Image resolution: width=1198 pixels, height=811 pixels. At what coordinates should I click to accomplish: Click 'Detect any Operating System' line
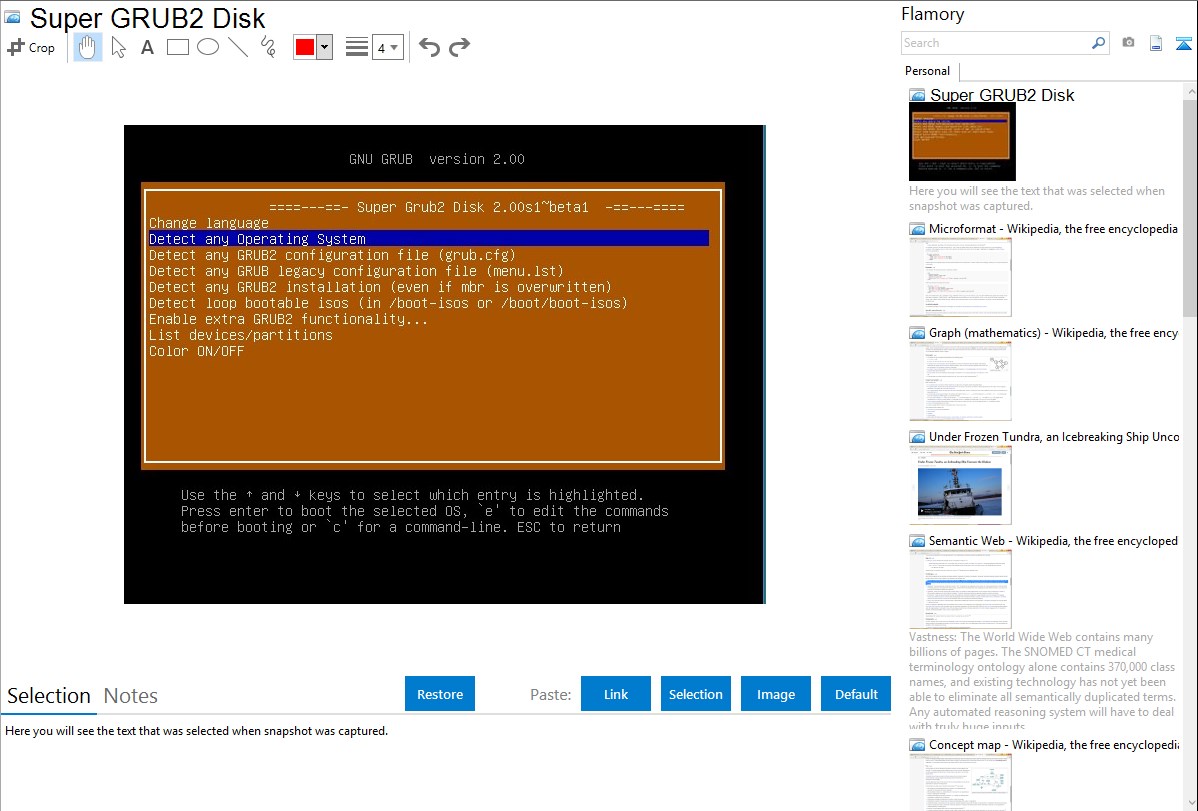click(429, 239)
